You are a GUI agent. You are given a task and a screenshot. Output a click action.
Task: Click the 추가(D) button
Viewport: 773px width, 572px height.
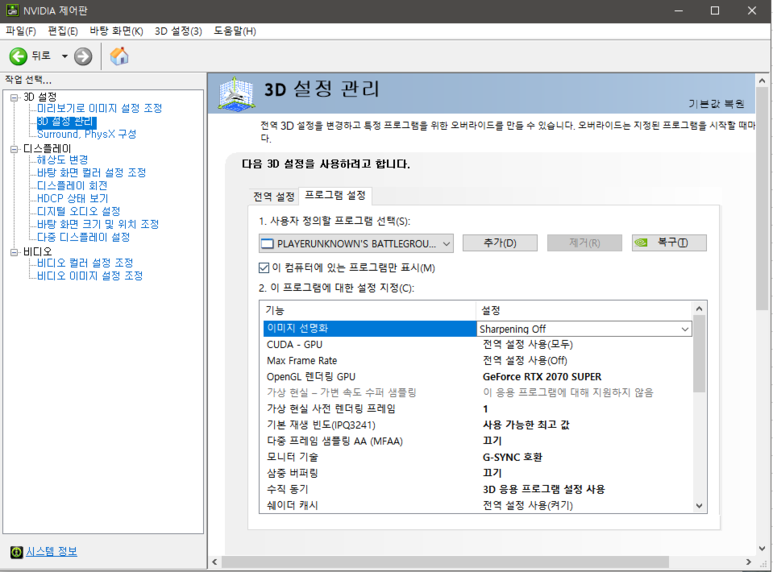click(500, 243)
